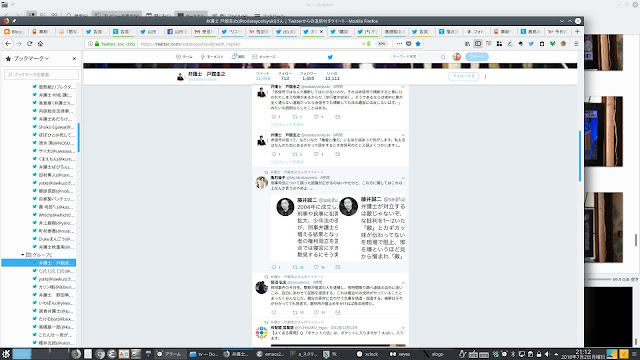Close the active Twitter tab
Screen dimensions: 640x360
pyautogui.click(x=321, y=31)
